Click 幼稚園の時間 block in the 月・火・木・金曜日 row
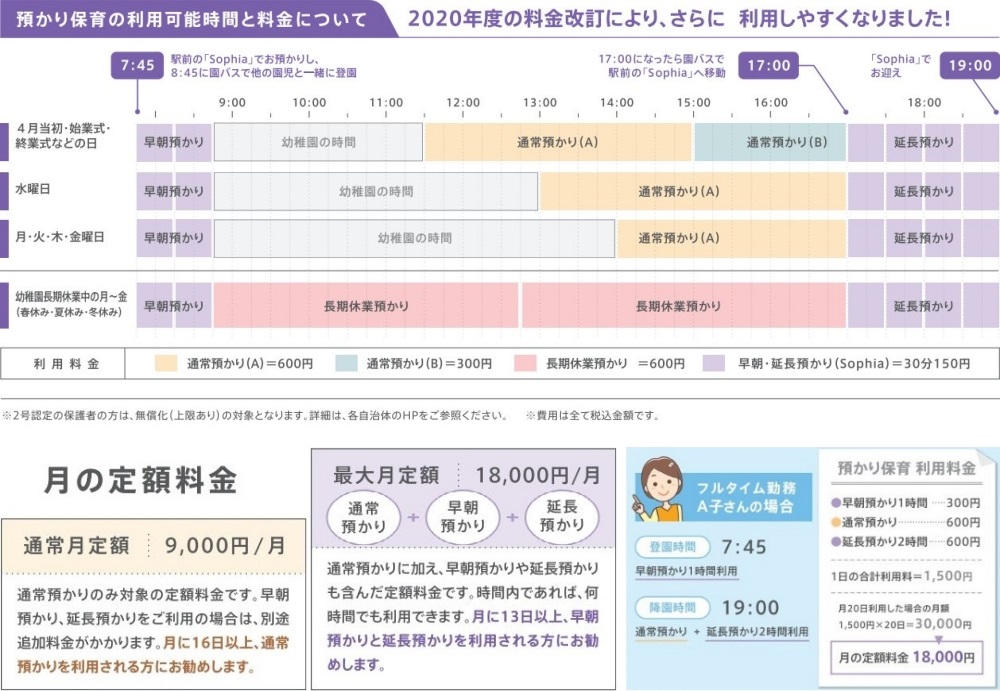 (414, 238)
